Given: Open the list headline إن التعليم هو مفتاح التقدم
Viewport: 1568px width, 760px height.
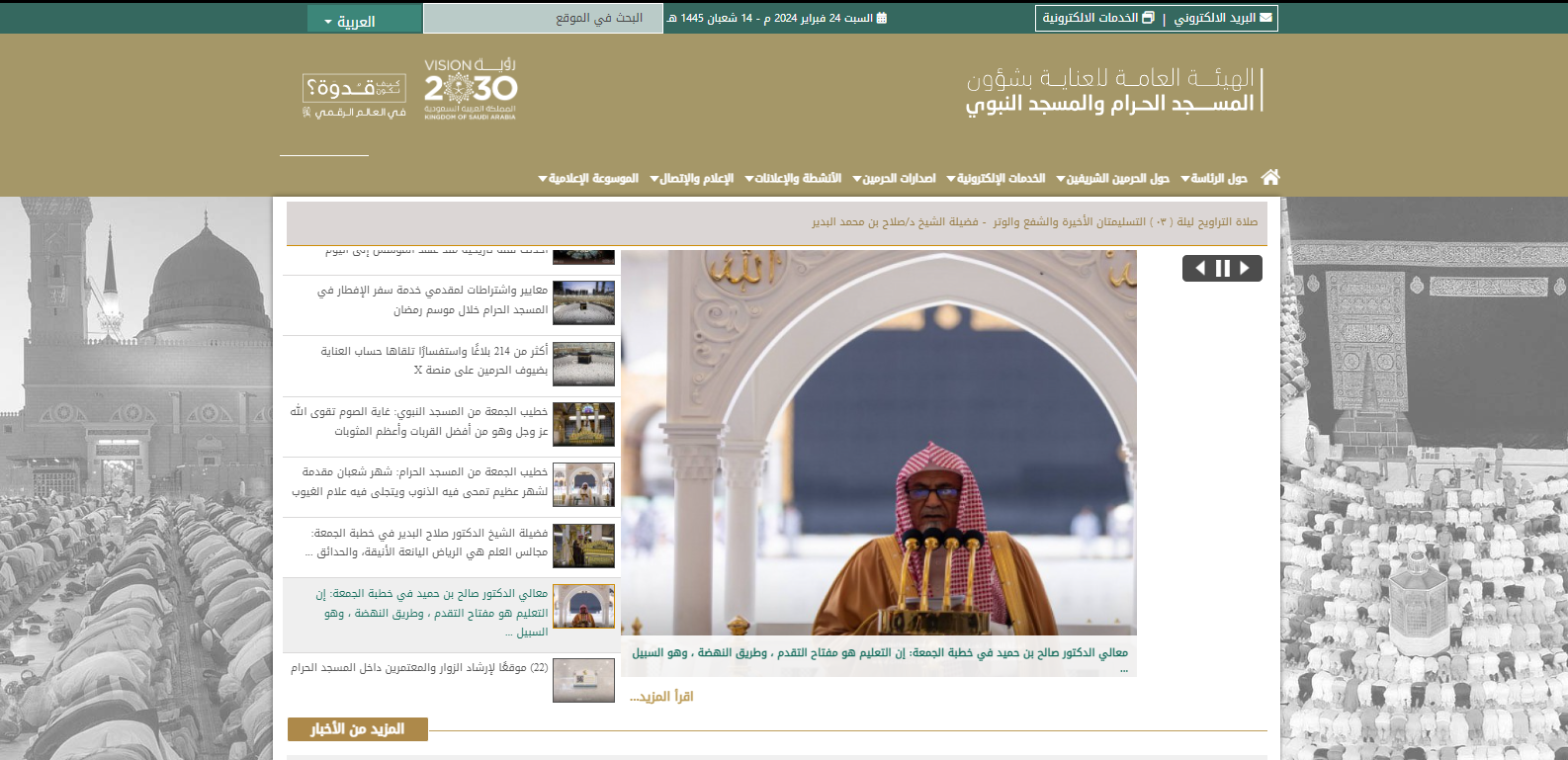Looking at the screenshot, I should tap(431, 613).
